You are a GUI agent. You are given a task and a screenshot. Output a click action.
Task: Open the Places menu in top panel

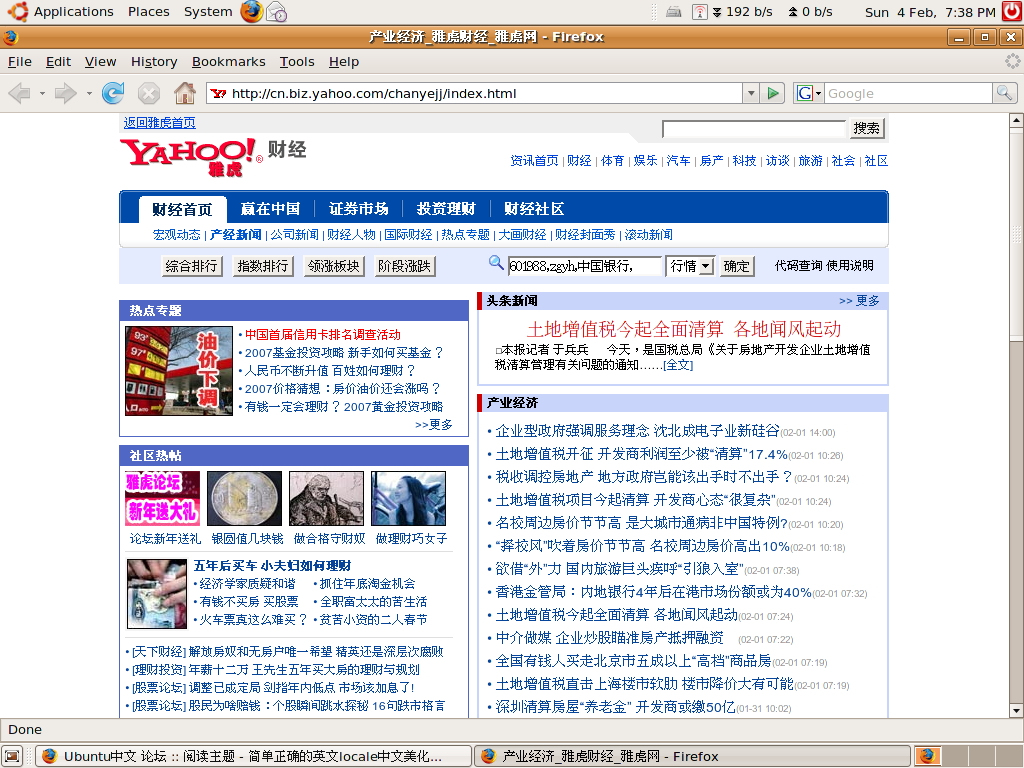(x=148, y=12)
